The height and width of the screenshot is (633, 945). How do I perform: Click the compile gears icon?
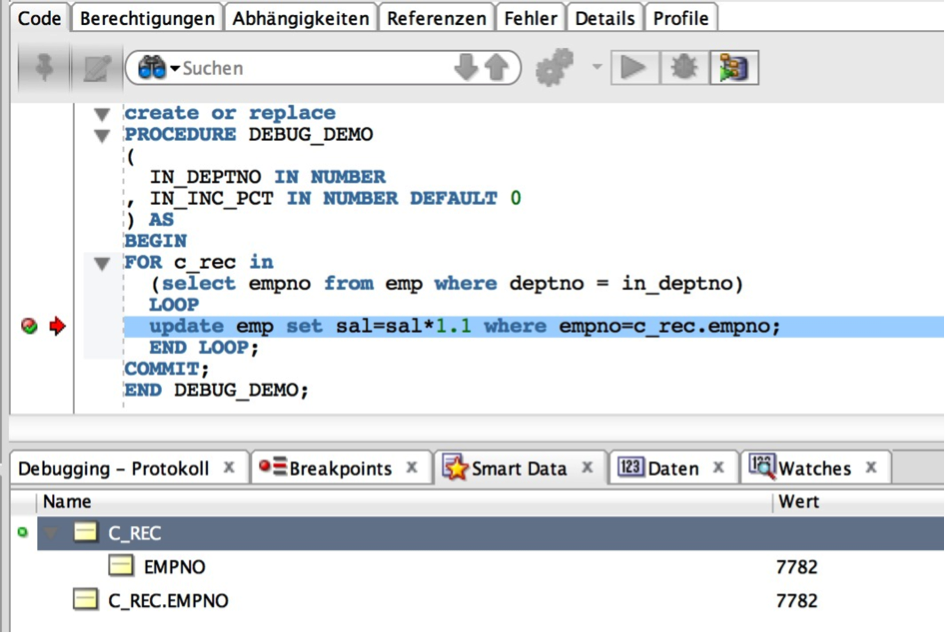click(554, 67)
